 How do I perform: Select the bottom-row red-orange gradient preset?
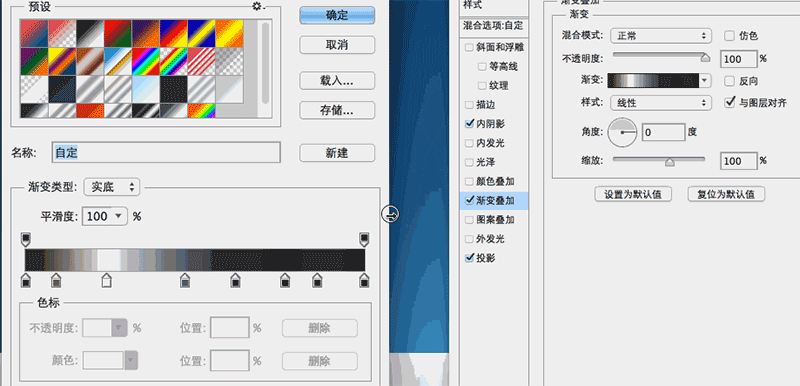90,111
